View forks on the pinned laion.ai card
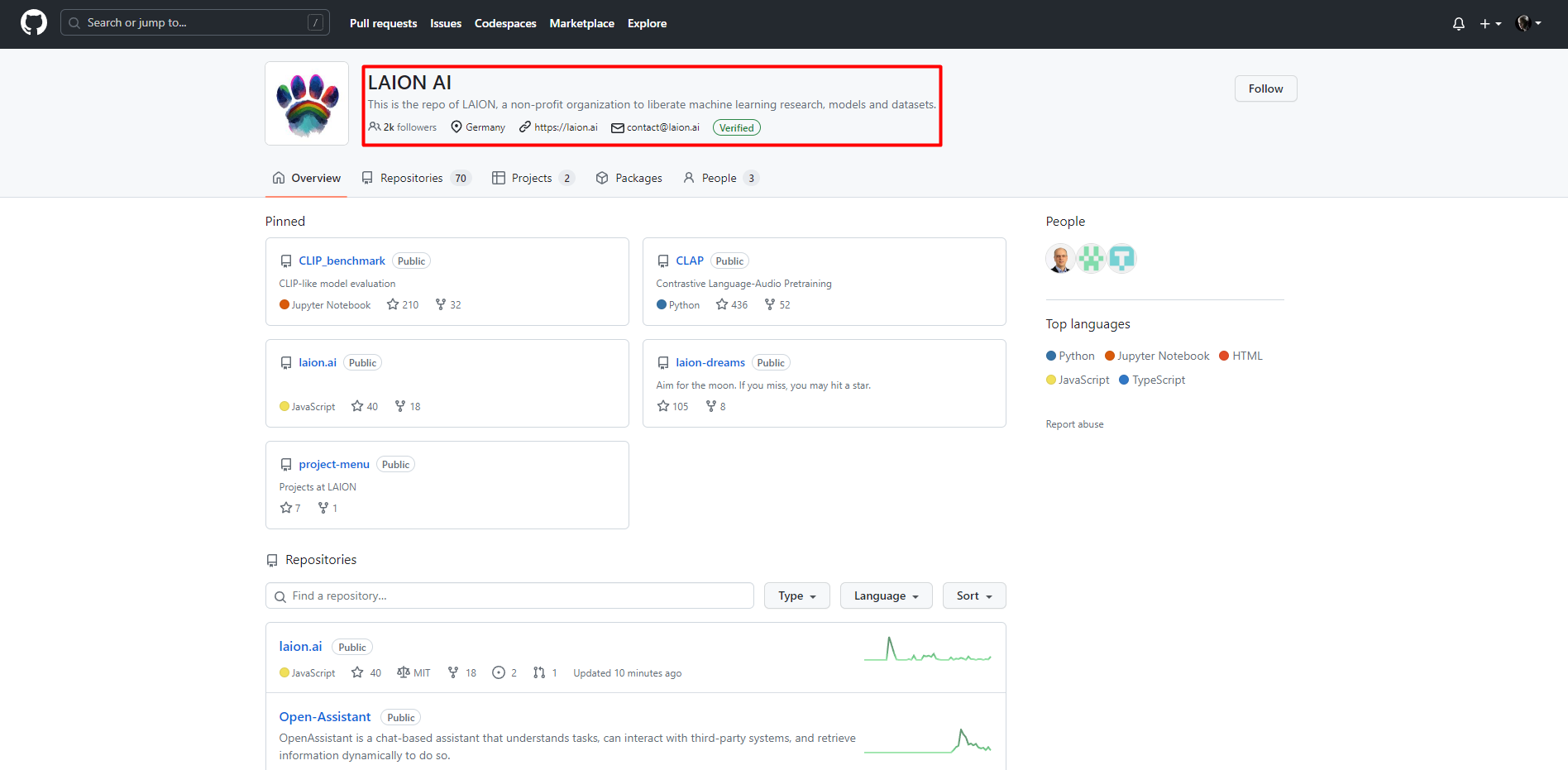 click(408, 407)
